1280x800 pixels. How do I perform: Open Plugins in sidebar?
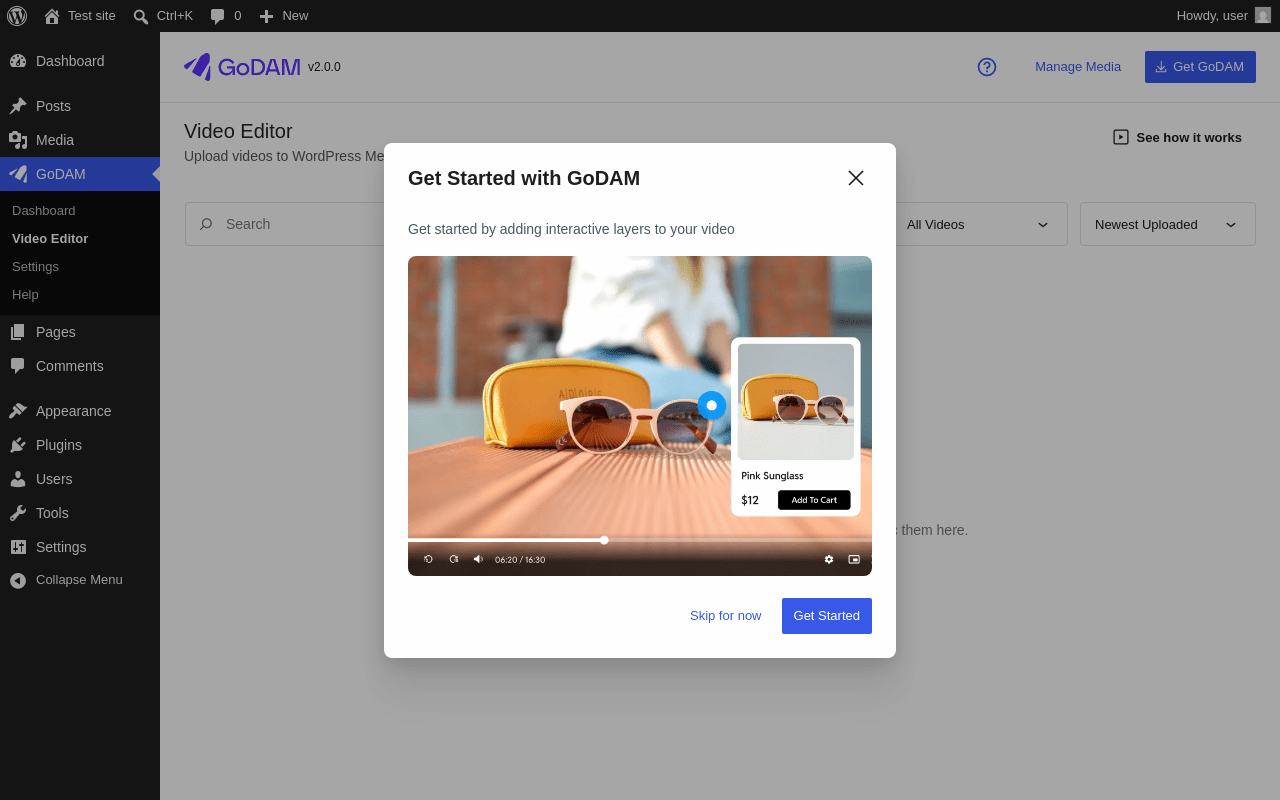click(x=80, y=445)
